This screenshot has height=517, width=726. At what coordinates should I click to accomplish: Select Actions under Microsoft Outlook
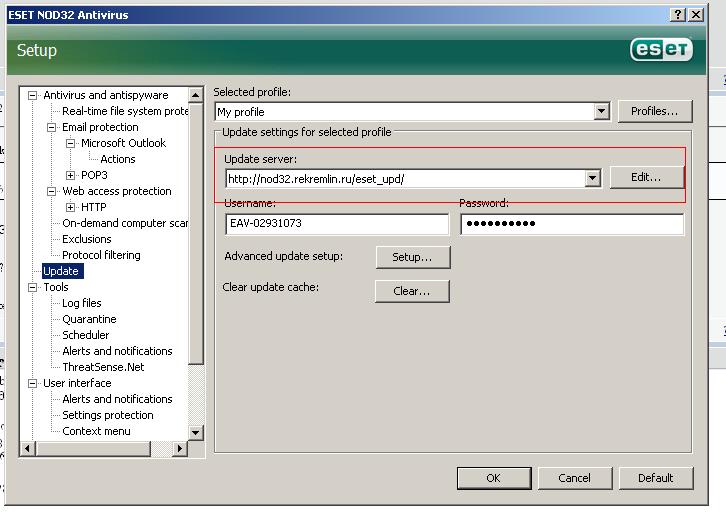click(x=118, y=159)
